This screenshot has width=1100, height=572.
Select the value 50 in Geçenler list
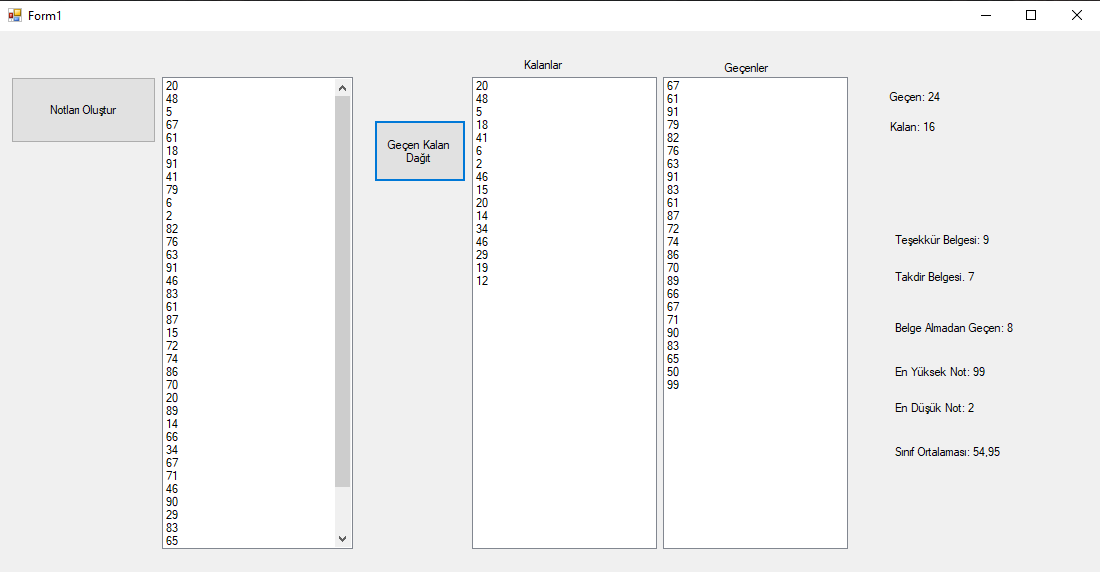click(673, 372)
